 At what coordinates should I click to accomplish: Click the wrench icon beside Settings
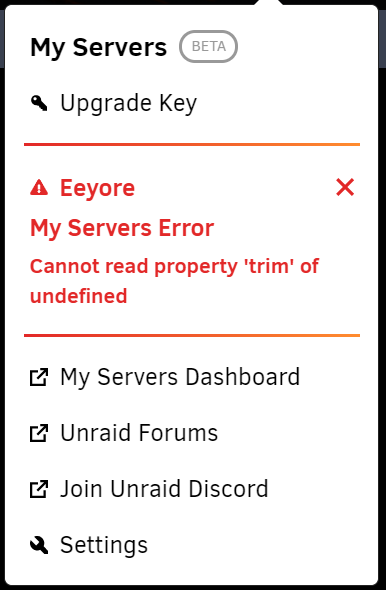pyautogui.click(x=39, y=545)
